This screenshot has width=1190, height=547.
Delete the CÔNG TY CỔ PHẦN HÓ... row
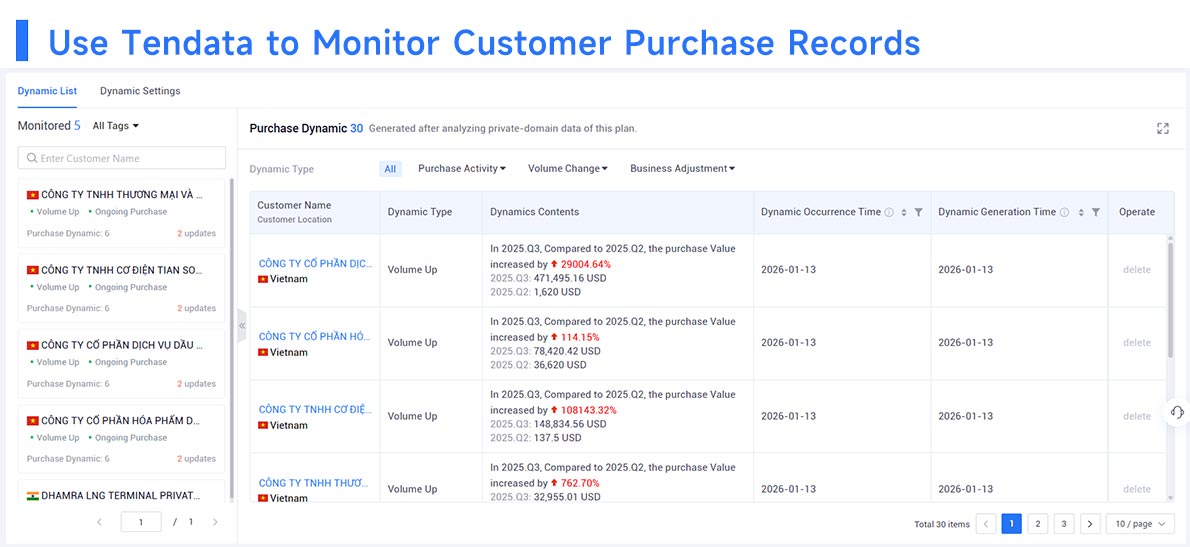click(1137, 342)
